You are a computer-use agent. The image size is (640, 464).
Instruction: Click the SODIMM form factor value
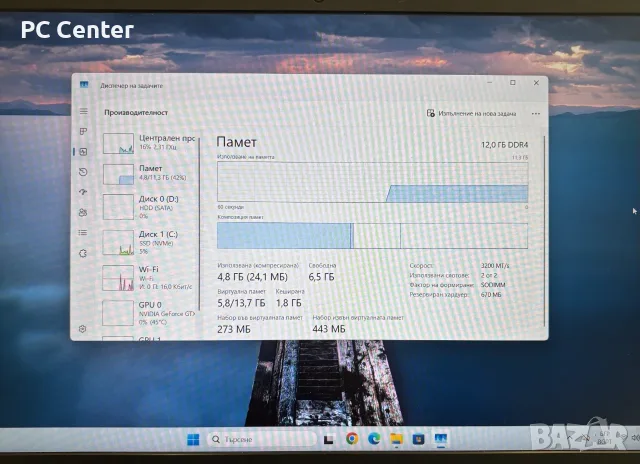click(493, 285)
